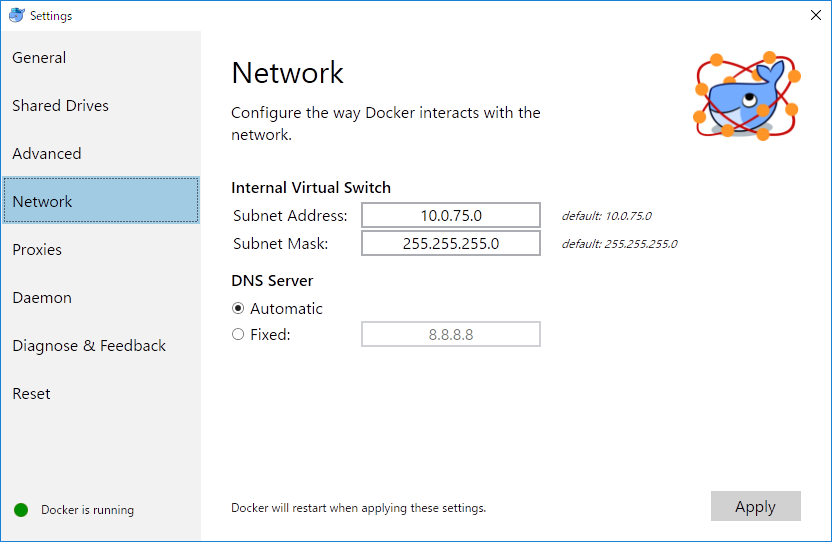
Task: Click the 'default: 255.255.255.0' hint text
Action: coord(619,244)
